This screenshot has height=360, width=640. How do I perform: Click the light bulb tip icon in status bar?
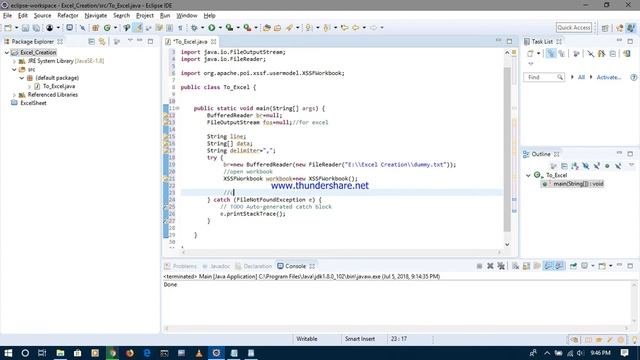(635, 340)
